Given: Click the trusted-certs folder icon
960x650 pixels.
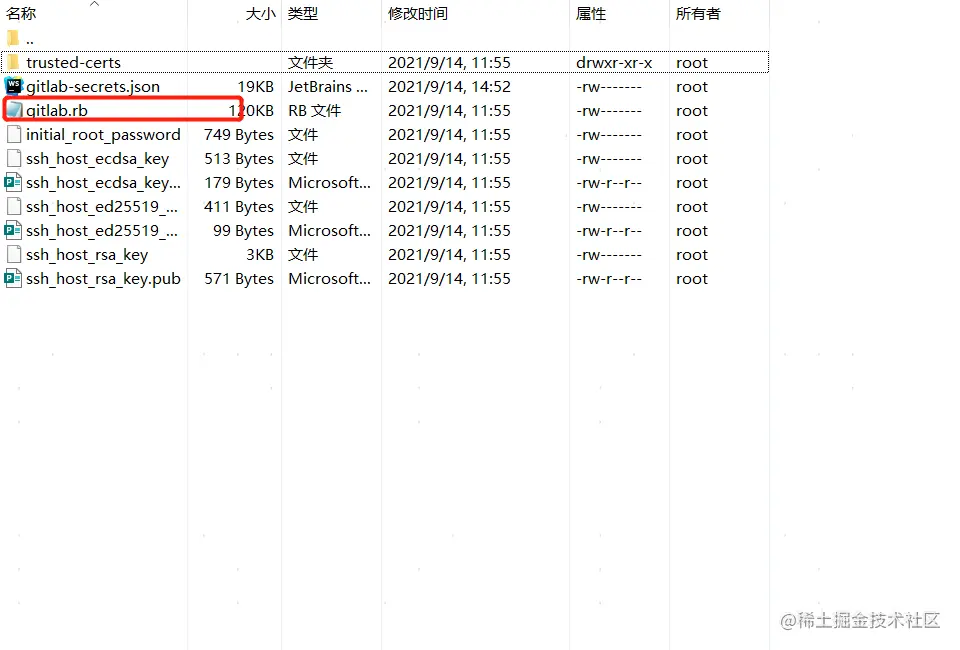Looking at the screenshot, I should point(13,62).
